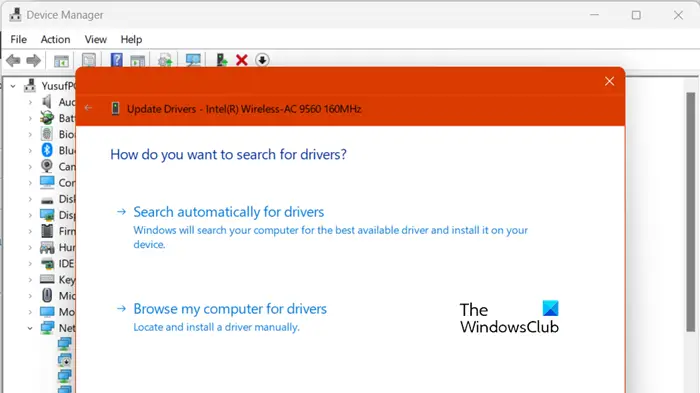
Task: Collapse the Network adapters category chevron
Action: (30, 328)
